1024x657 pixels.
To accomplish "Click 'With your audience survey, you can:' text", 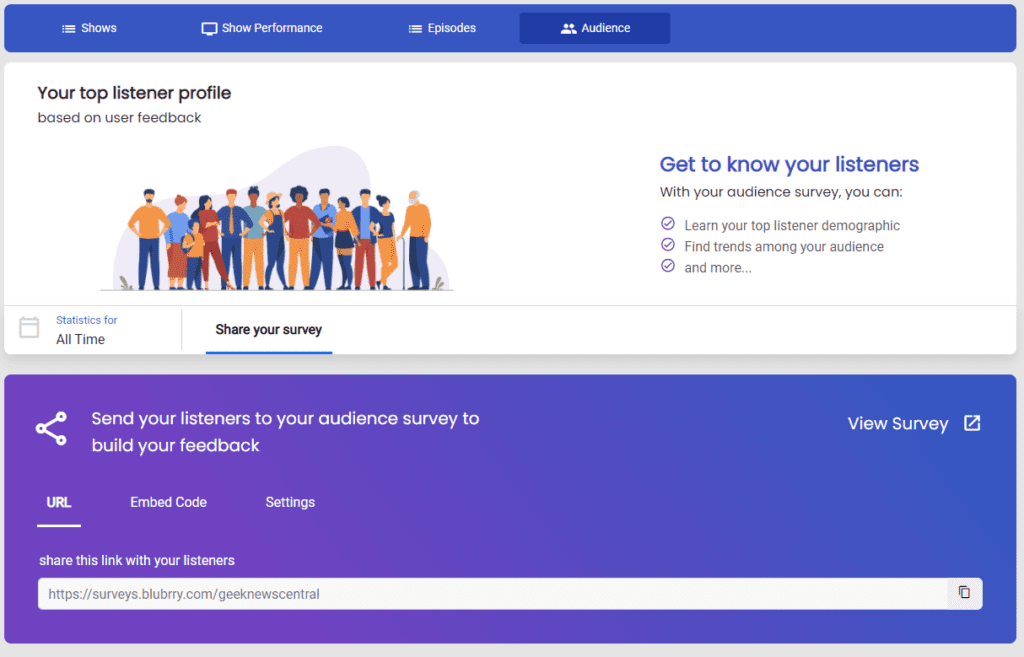I will coord(781,192).
